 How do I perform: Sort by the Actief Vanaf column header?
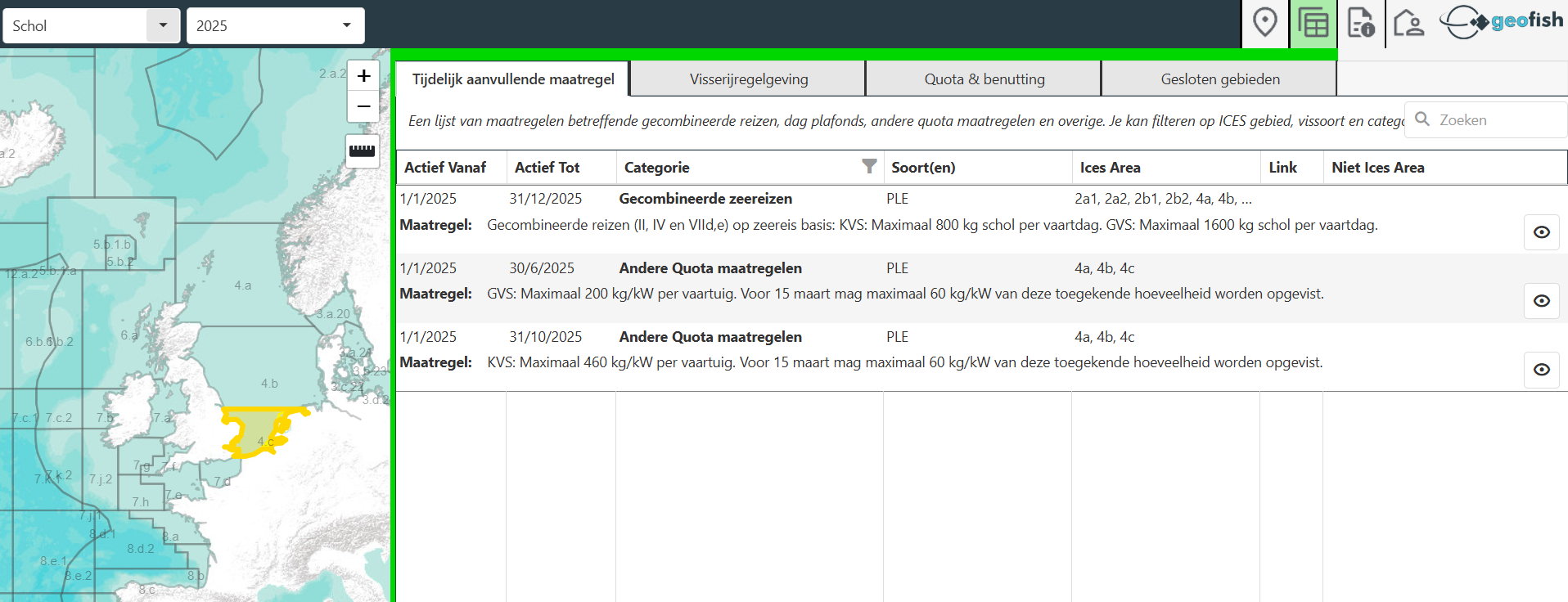point(445,168)
